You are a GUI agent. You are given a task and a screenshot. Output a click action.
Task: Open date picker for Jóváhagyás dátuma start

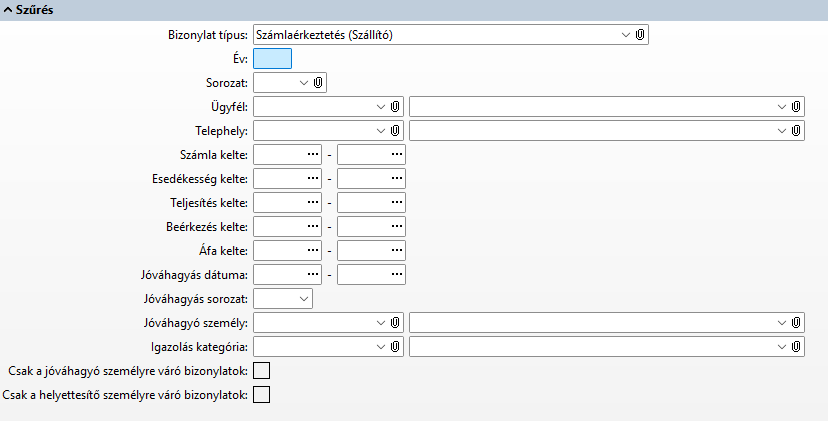click(313, 274)
